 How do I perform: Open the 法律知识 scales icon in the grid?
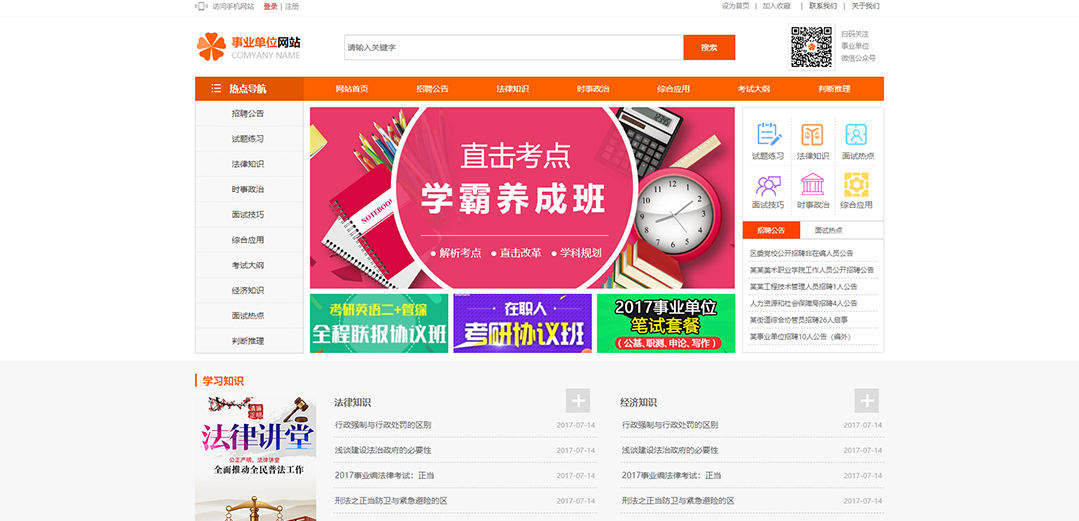point(812,134)
